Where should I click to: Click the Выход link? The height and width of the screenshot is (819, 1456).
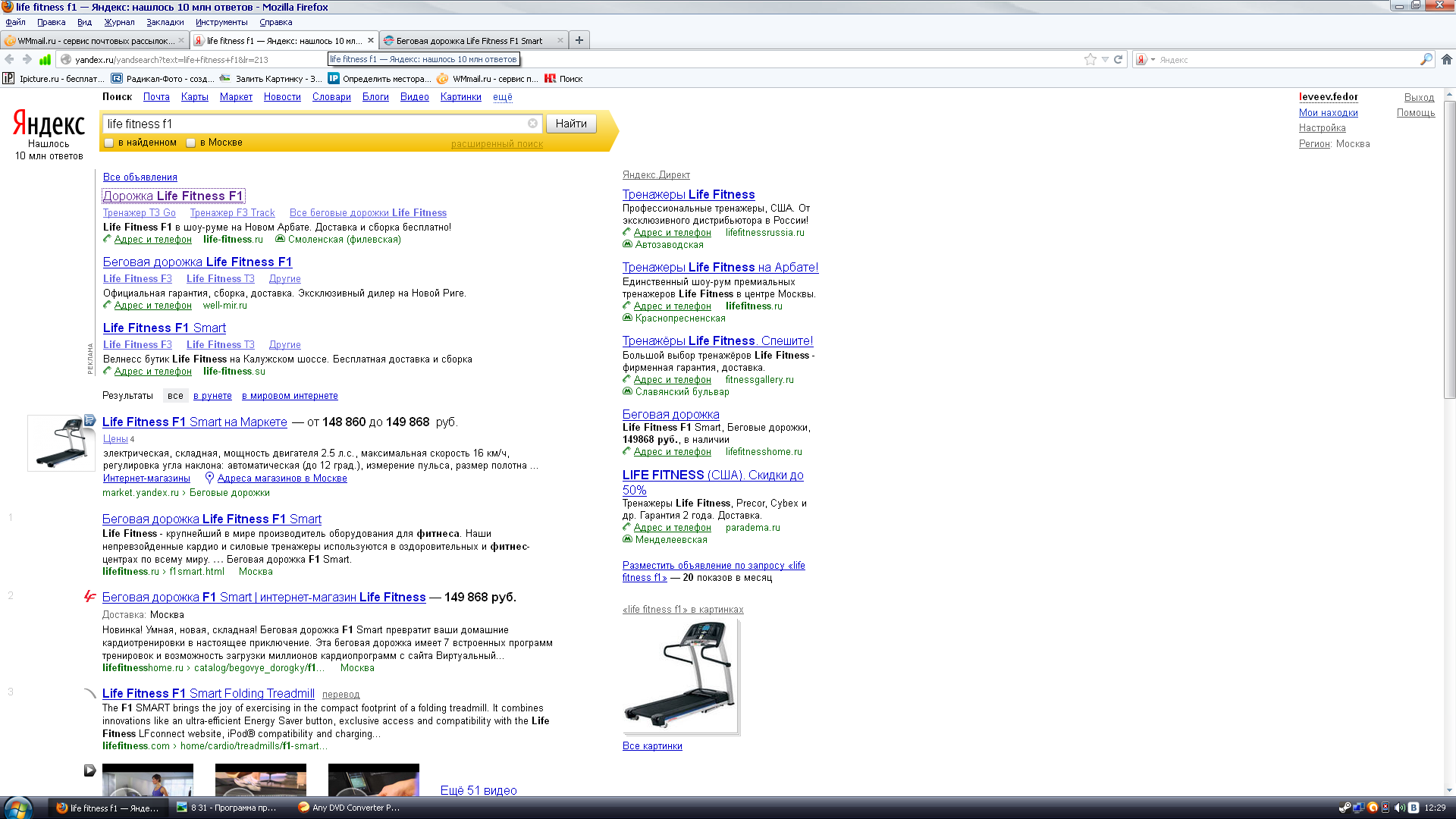tap(1419, 97)
